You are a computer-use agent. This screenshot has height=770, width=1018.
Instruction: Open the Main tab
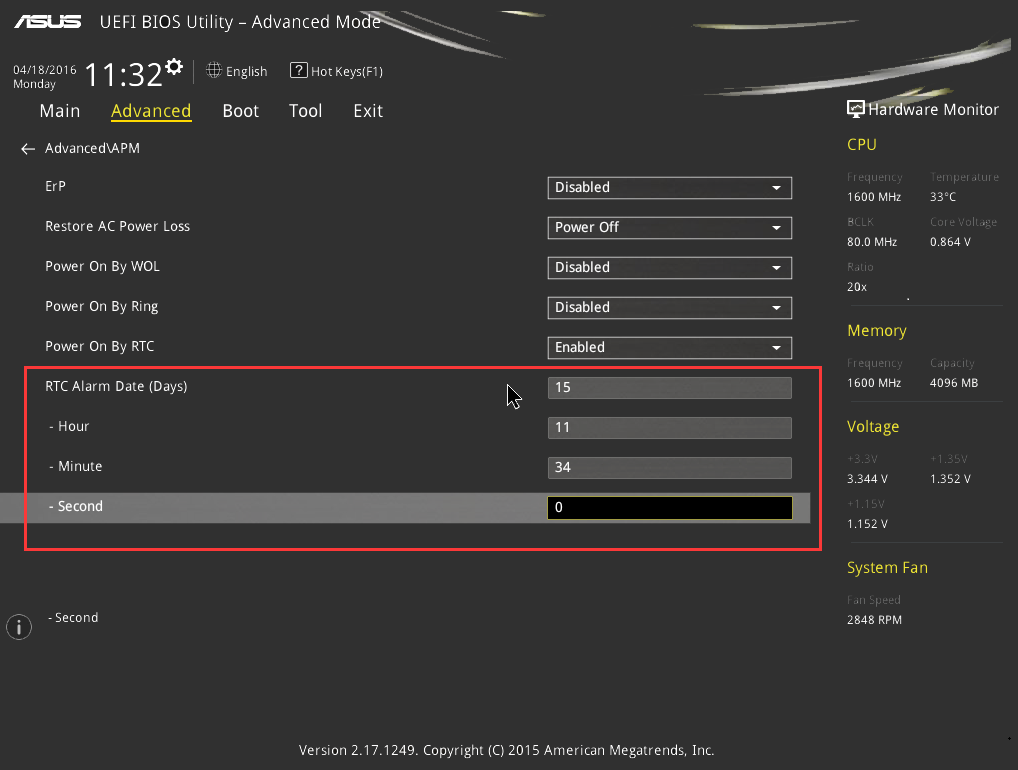click(60, 111)
